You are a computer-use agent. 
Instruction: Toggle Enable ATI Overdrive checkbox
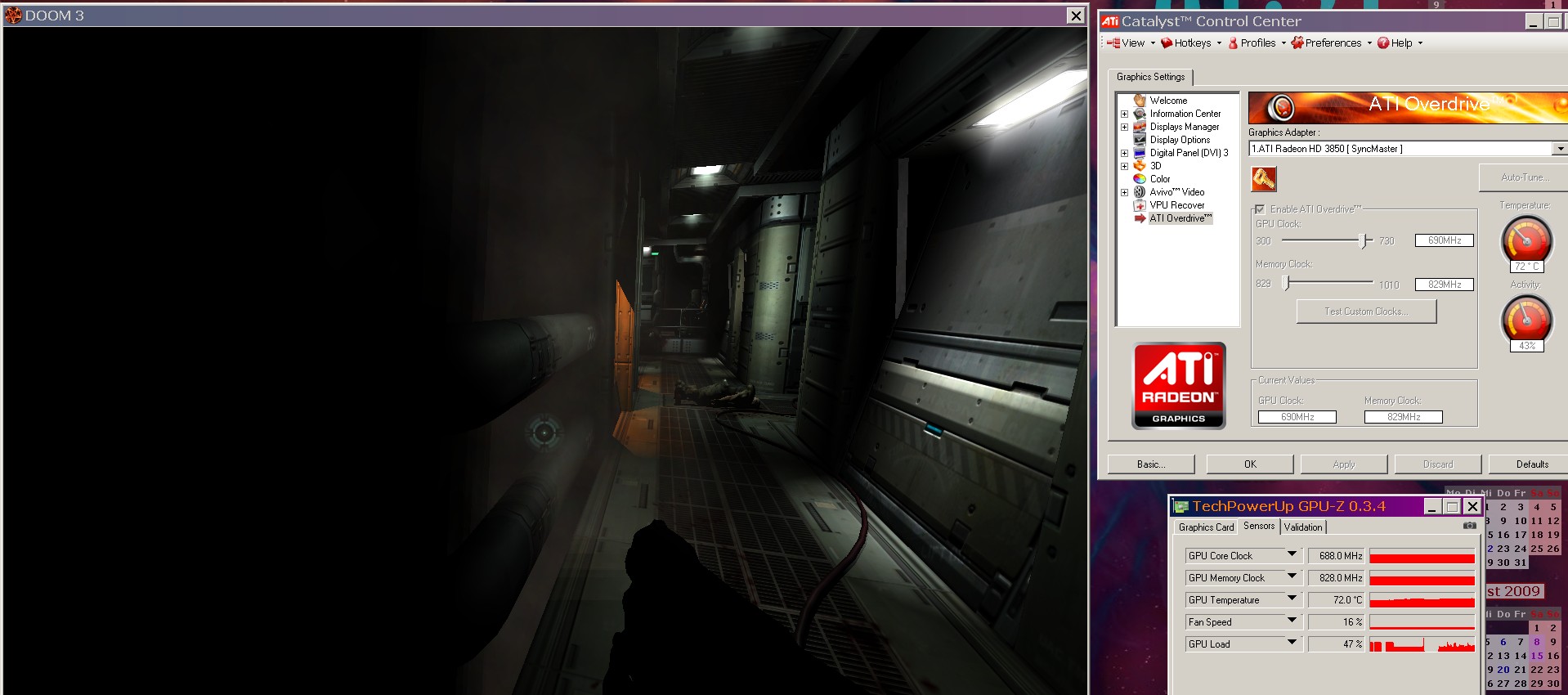[1260, 209]
